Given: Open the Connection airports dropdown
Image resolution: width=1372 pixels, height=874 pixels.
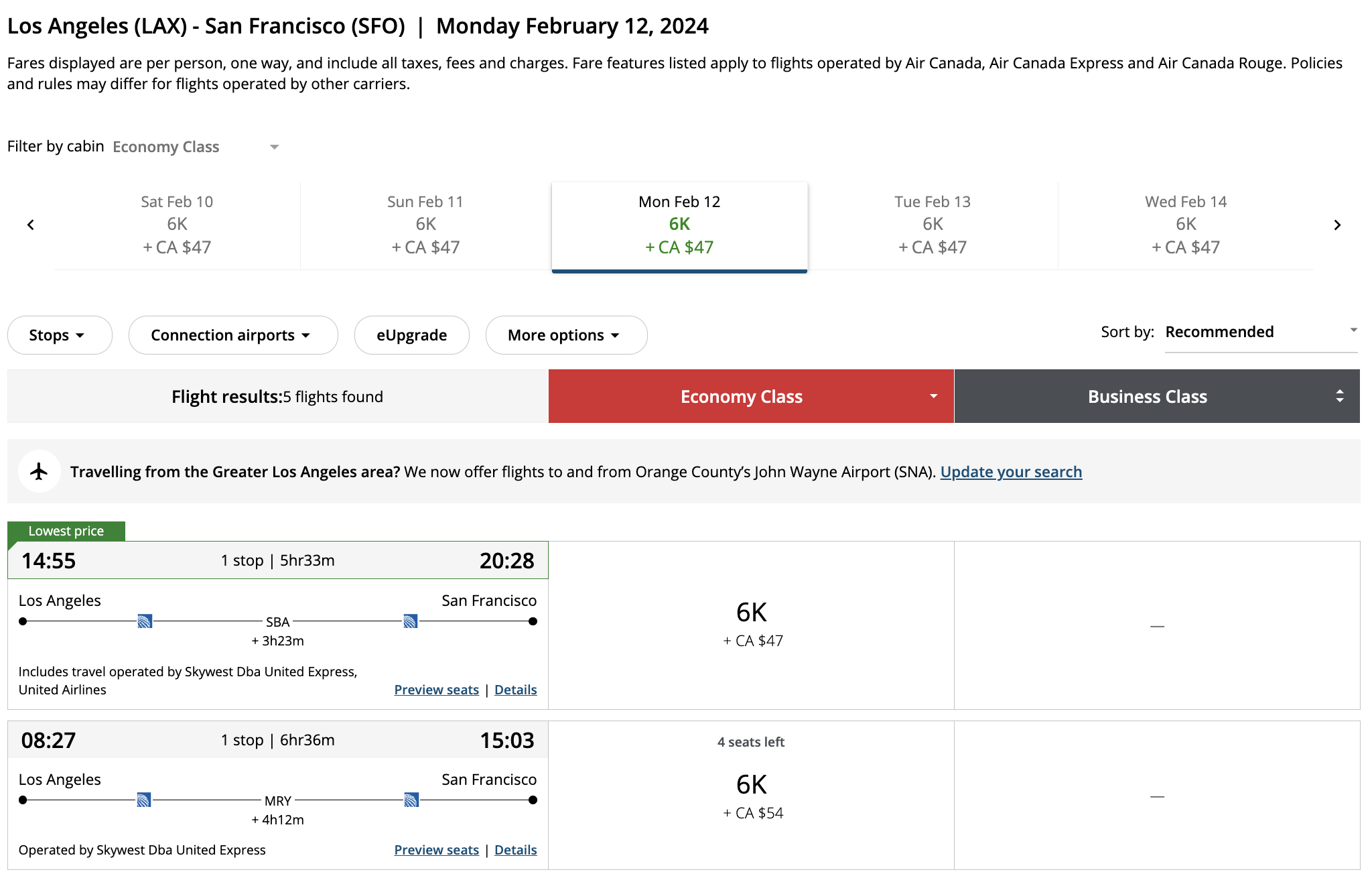Looking at the screenshot, I should [232, 335].
